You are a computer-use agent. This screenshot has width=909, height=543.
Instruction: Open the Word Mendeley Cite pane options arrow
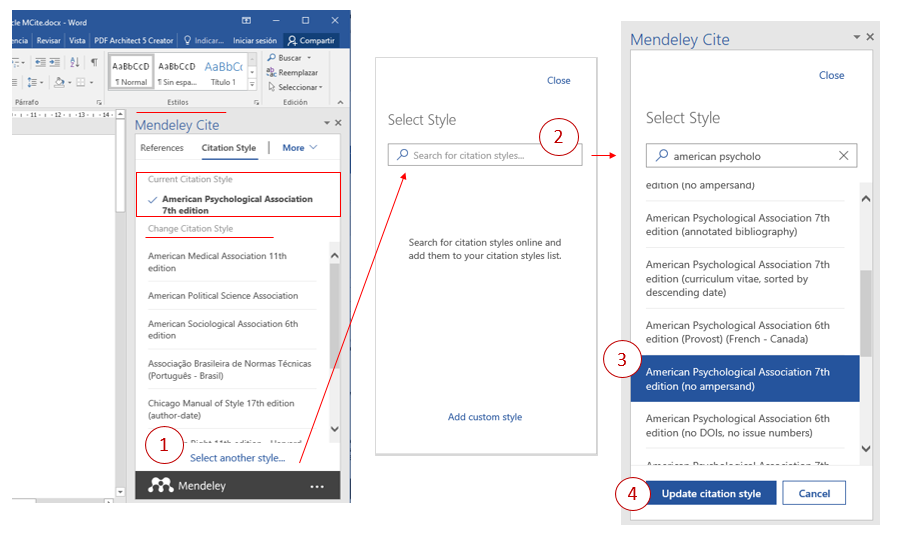pos(326,123)
